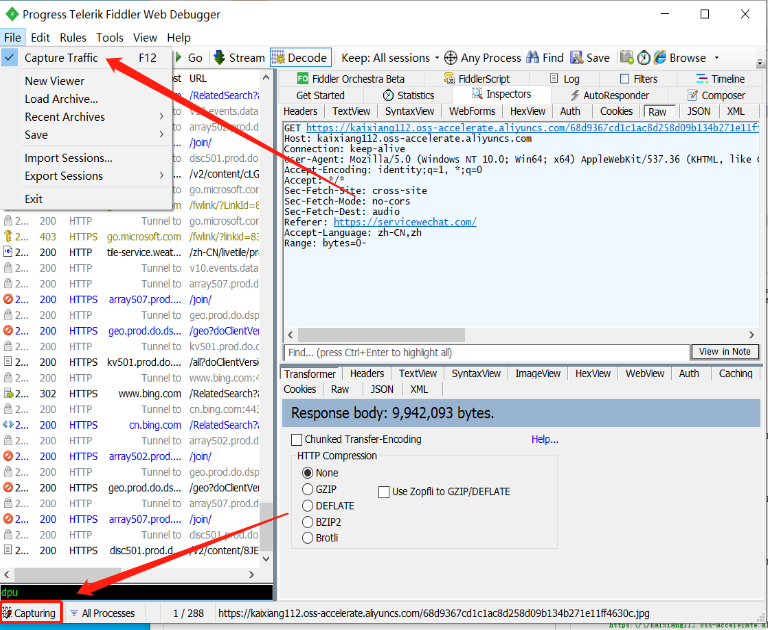The image size is (768, 630).
Task: Open Find with the binoculars icon
Action: click(x=532, y=58)
